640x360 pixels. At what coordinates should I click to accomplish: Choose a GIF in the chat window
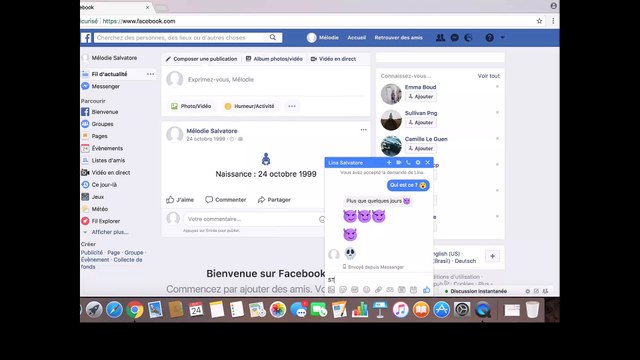[355, 289]
